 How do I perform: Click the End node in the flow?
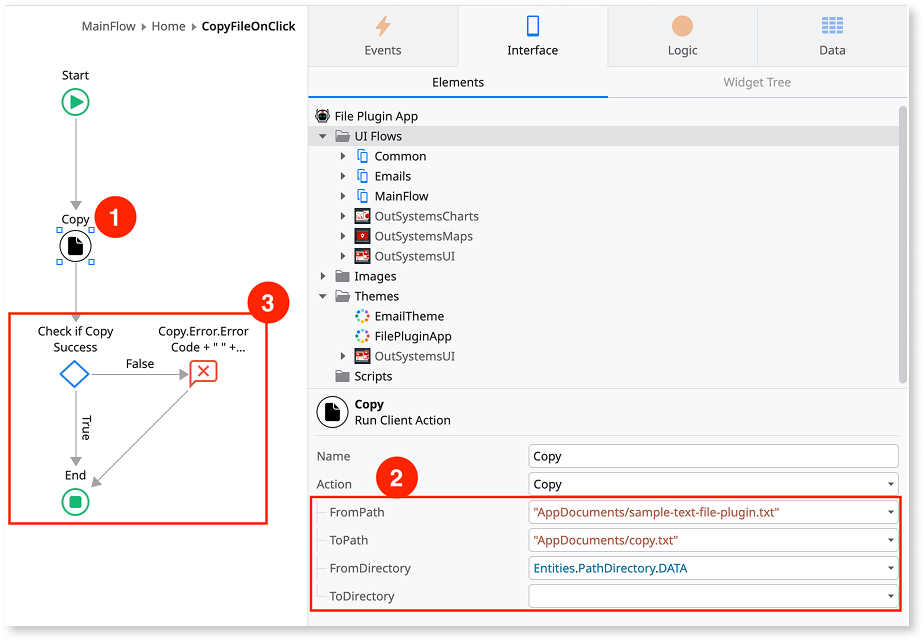point(75,500)
